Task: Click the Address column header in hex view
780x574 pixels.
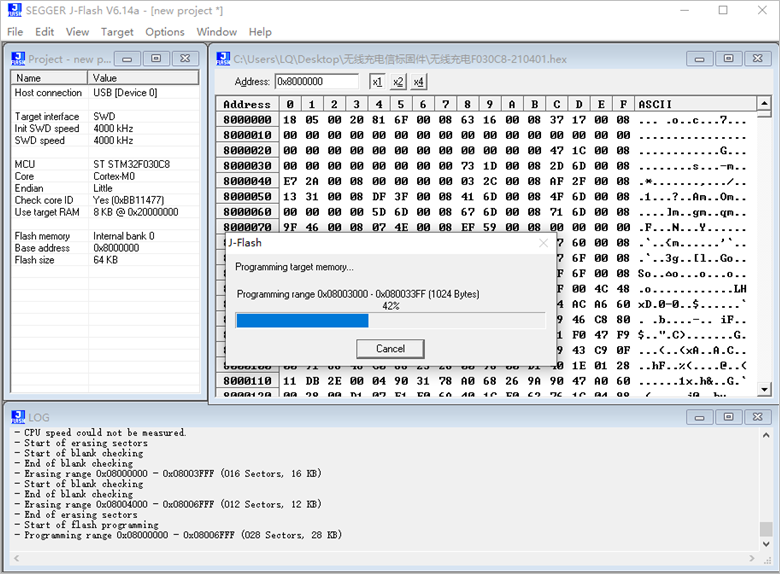Action: click(247, 104)
